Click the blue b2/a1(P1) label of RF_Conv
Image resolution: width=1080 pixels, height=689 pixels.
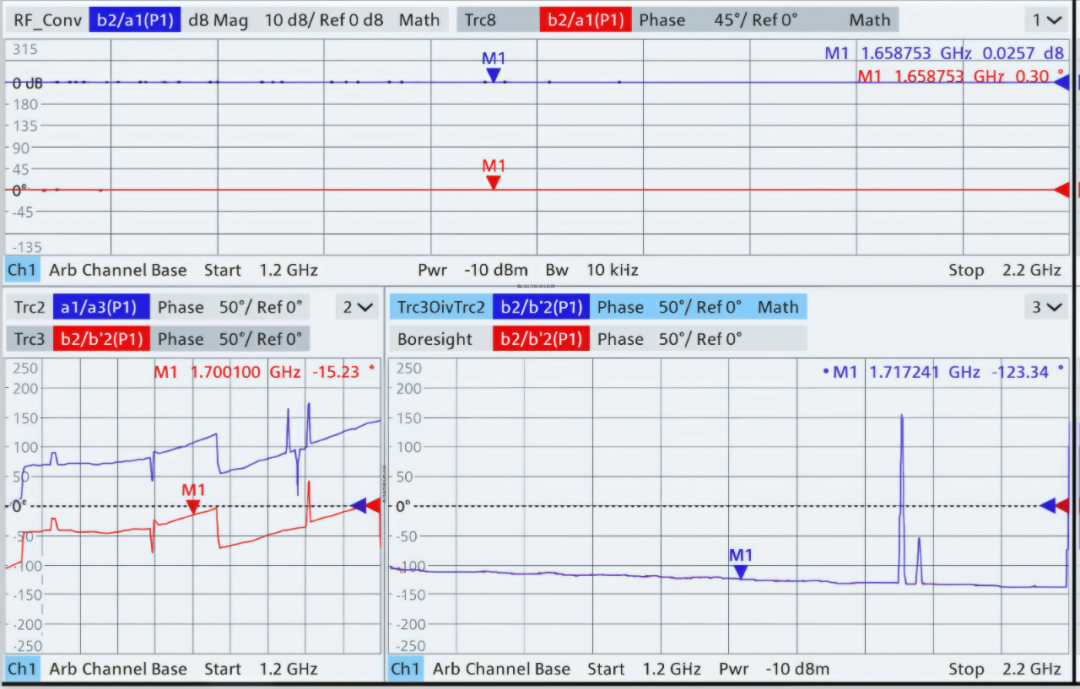pos(135,20)
